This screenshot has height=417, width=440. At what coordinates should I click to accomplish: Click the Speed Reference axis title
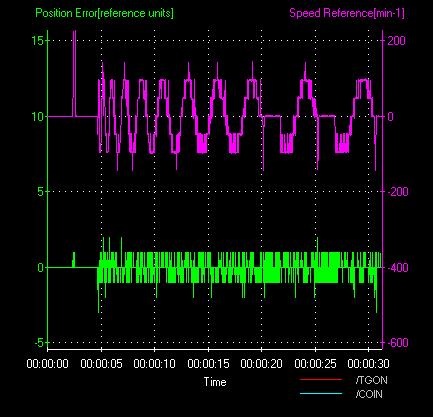click(347, 13)
